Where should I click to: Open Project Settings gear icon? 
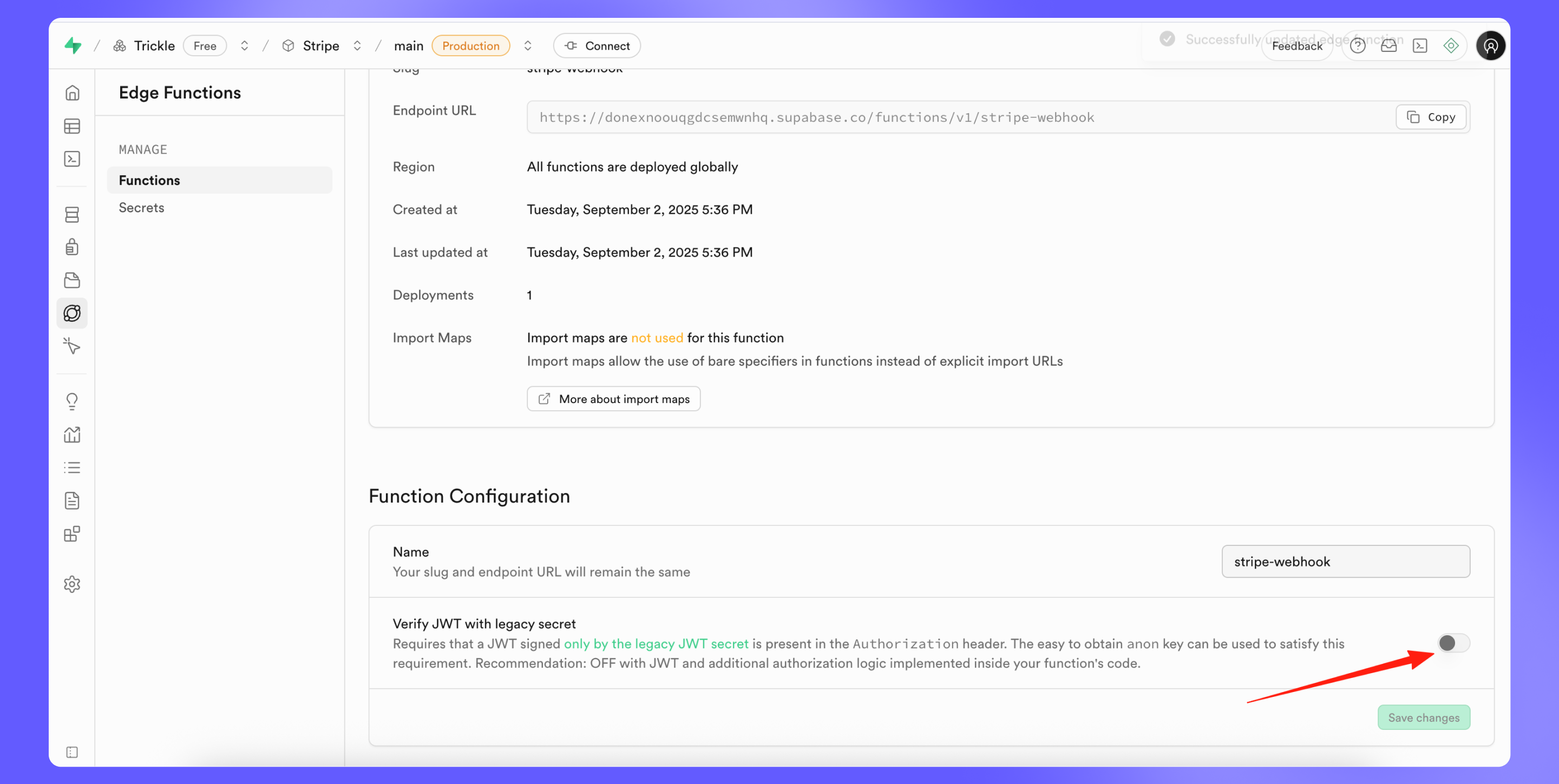pyautogui.click(x=72, y=584)
